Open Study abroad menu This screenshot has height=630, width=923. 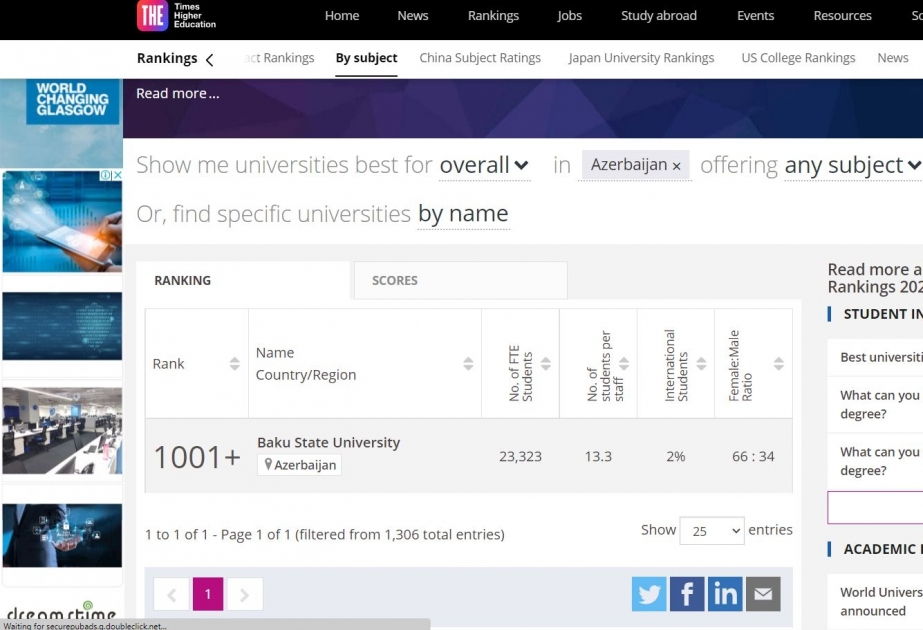click(x=659, y=16)
